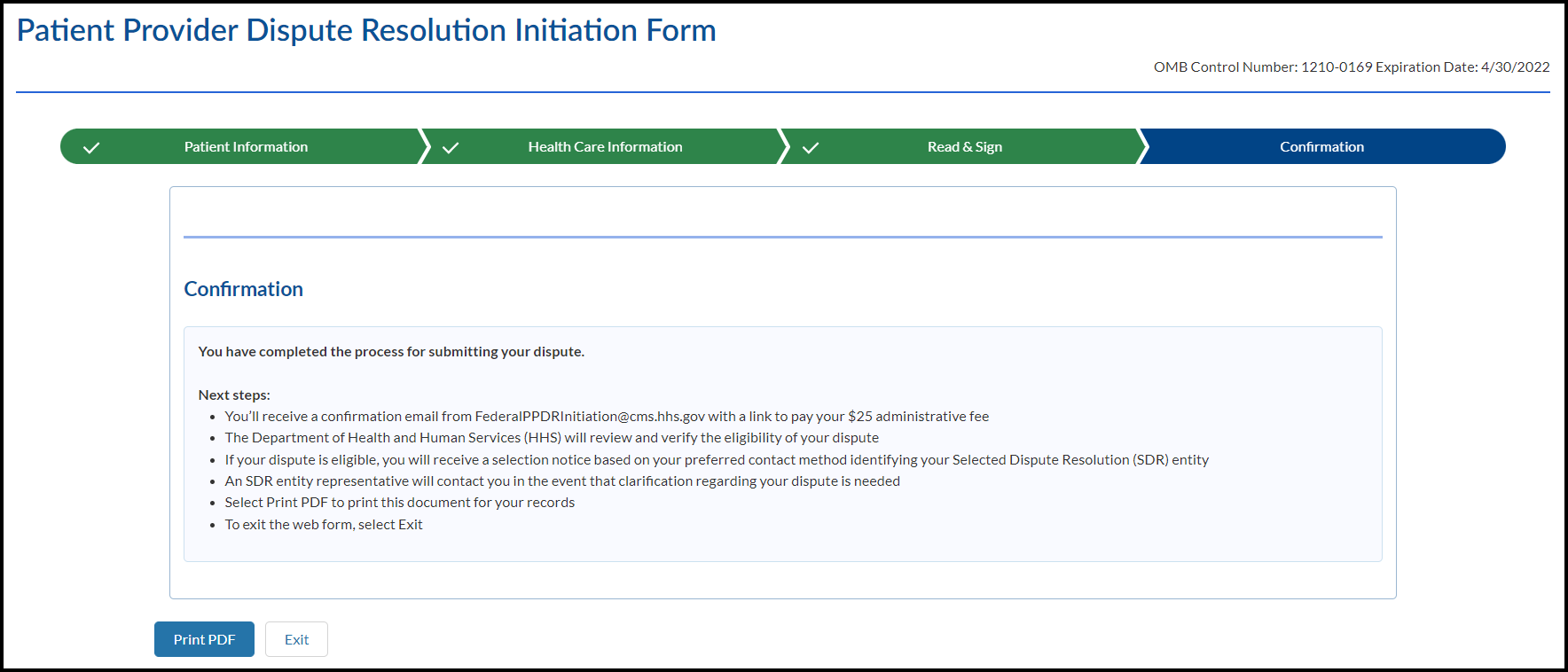Open the Health Care Information step
Viewport: 1568px width, 672px height.
(605, 147)
